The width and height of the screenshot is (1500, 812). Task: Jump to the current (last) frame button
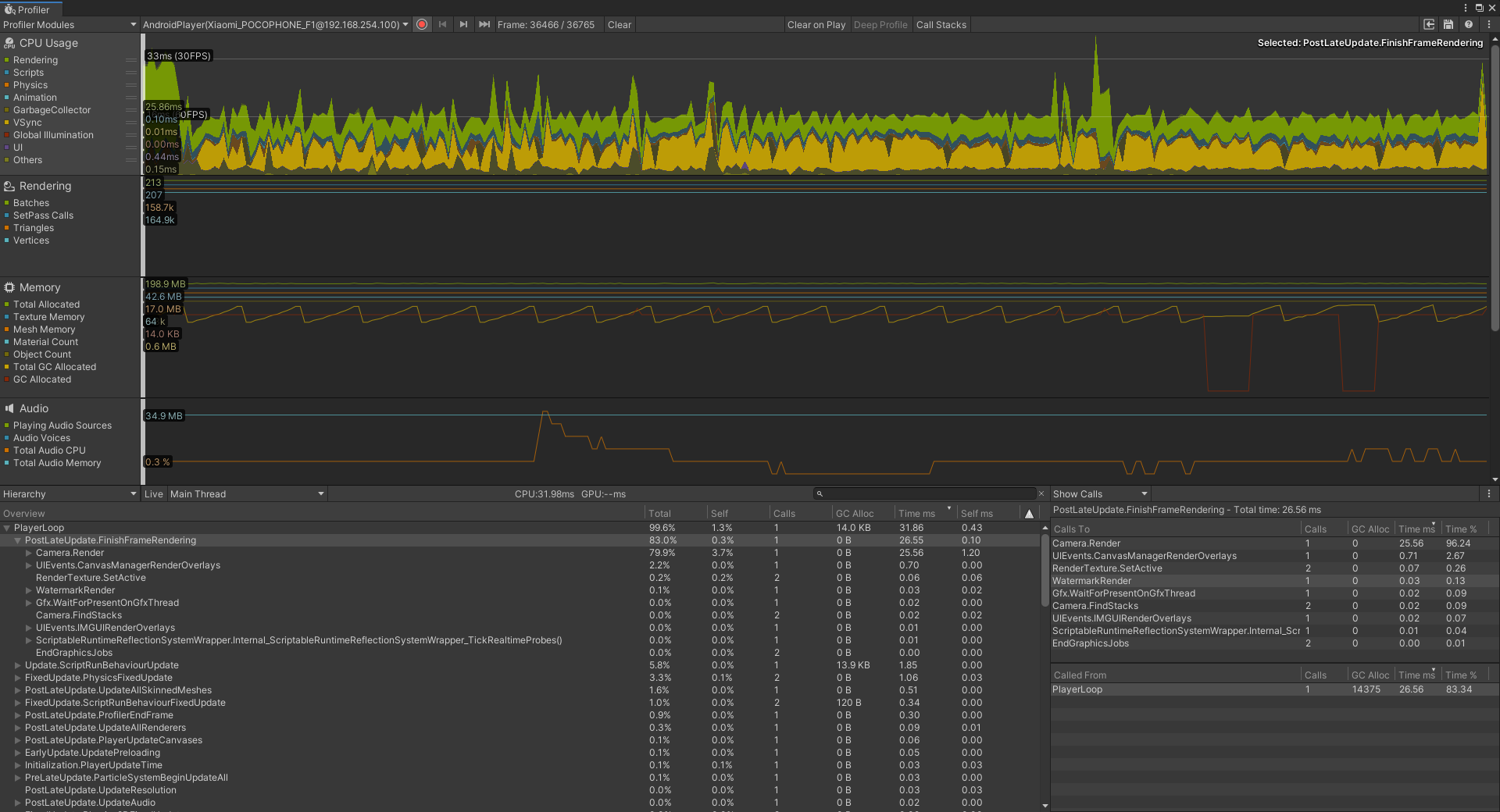tap(484, 24)
